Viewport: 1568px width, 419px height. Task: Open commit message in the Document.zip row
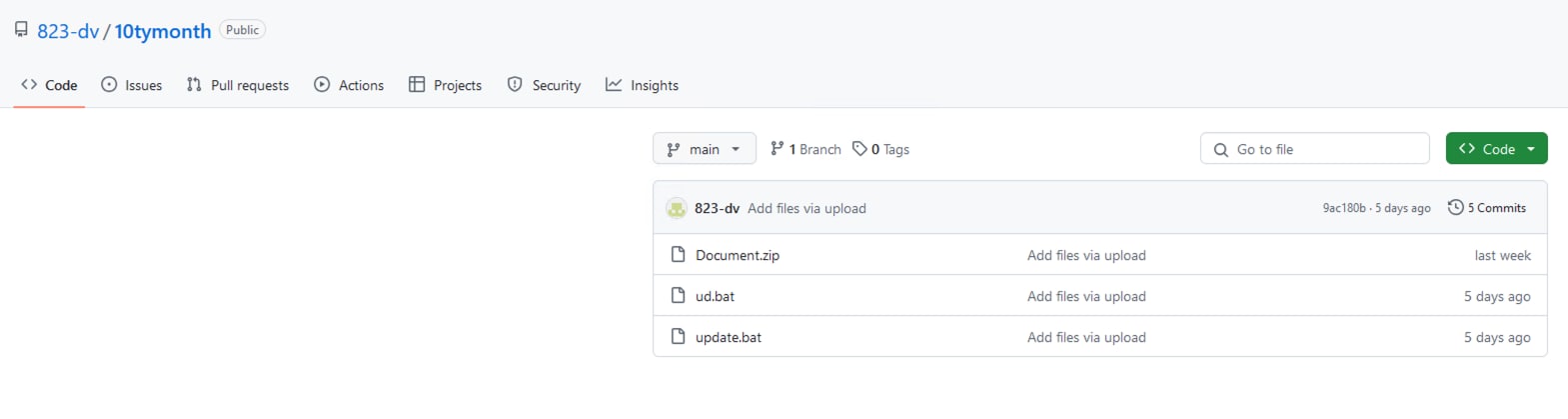click(x=1086, y=255)
